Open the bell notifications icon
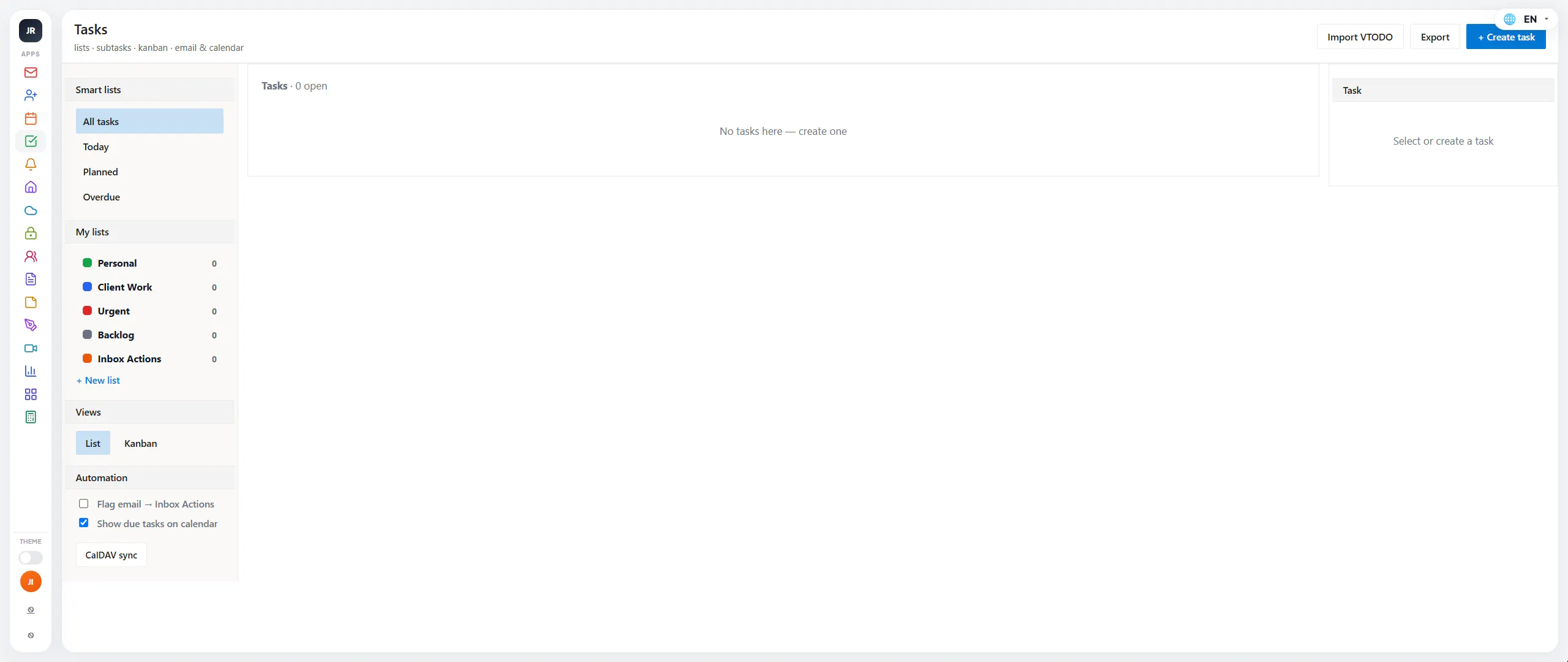This screenshot has width=1568, height=662. pyautogui.click(x=31, y=164)
